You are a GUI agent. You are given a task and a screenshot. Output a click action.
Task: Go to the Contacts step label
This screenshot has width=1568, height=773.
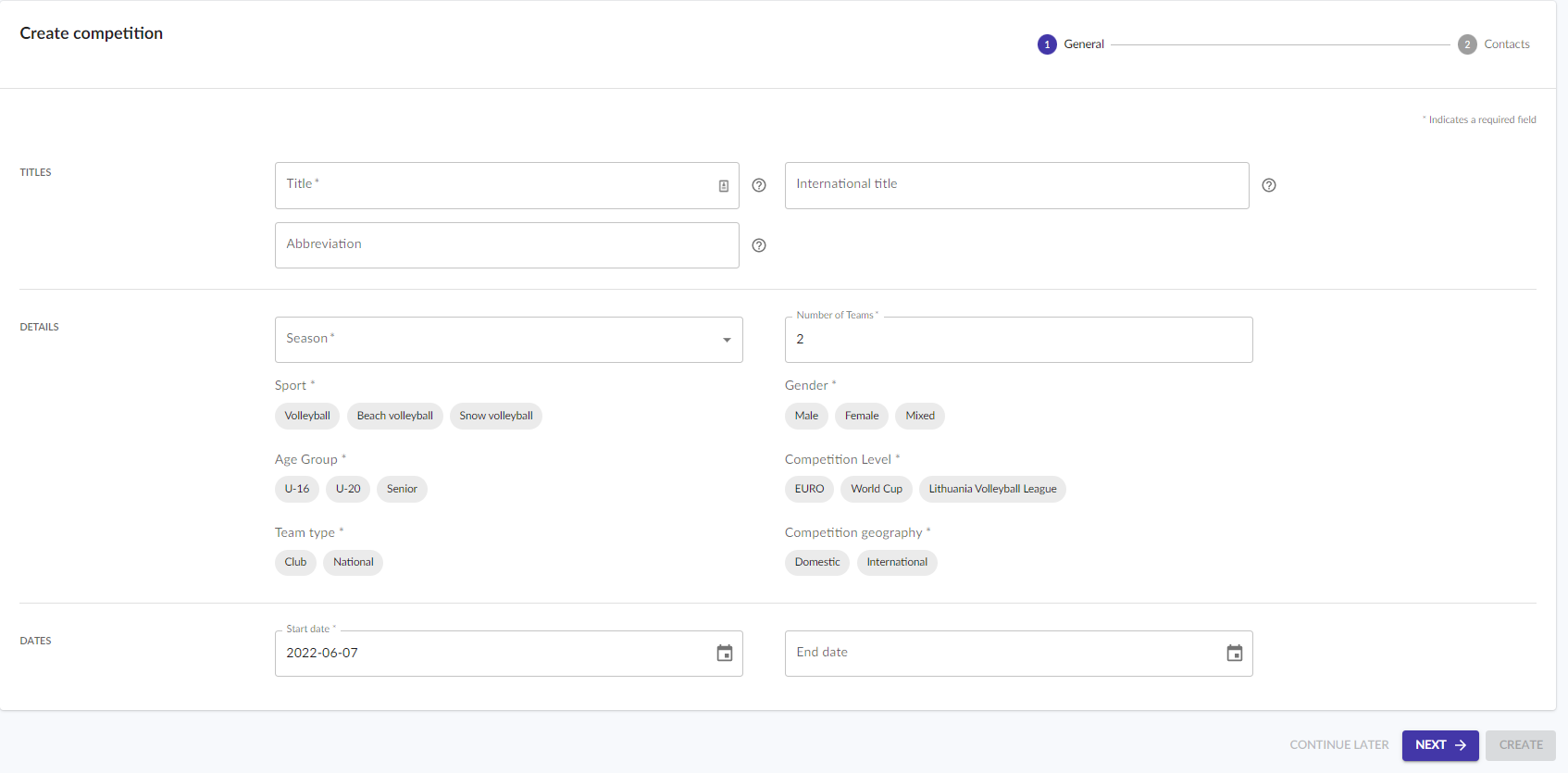point(1507,44)
